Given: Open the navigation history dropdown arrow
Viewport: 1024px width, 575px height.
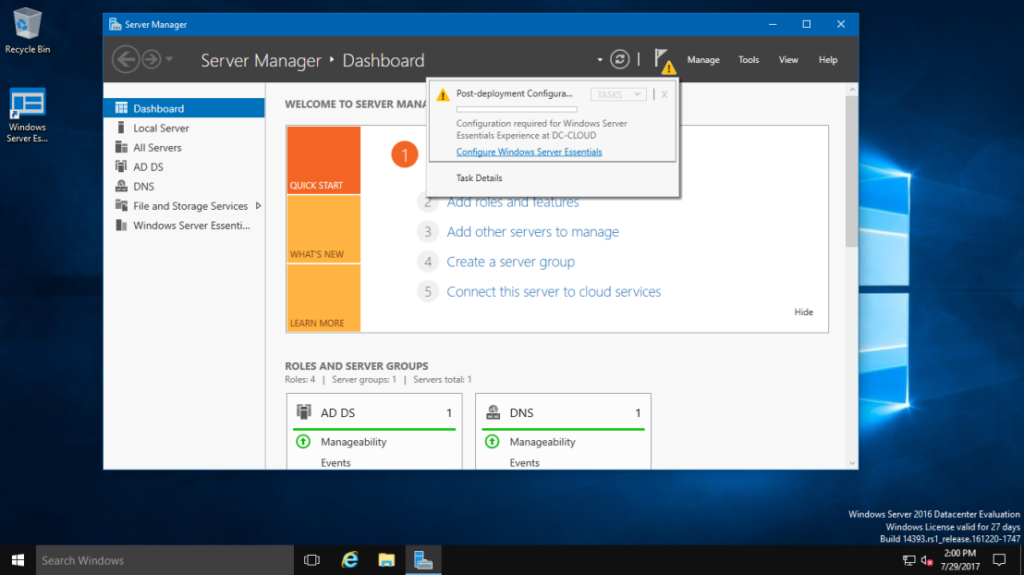Looking at the screenshot, I should coord(169,59).
